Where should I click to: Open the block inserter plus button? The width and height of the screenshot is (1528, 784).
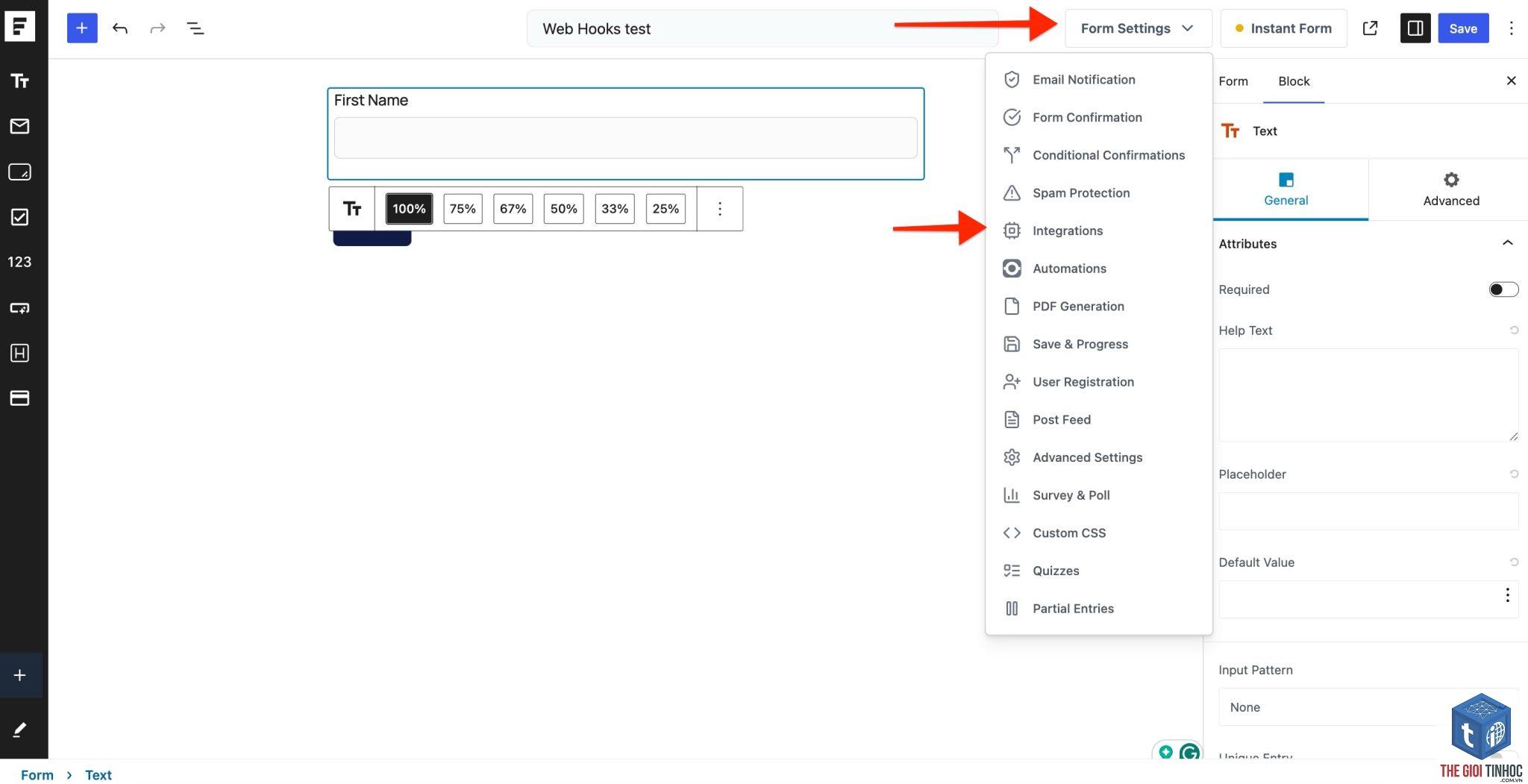click(x=82, y=28)
